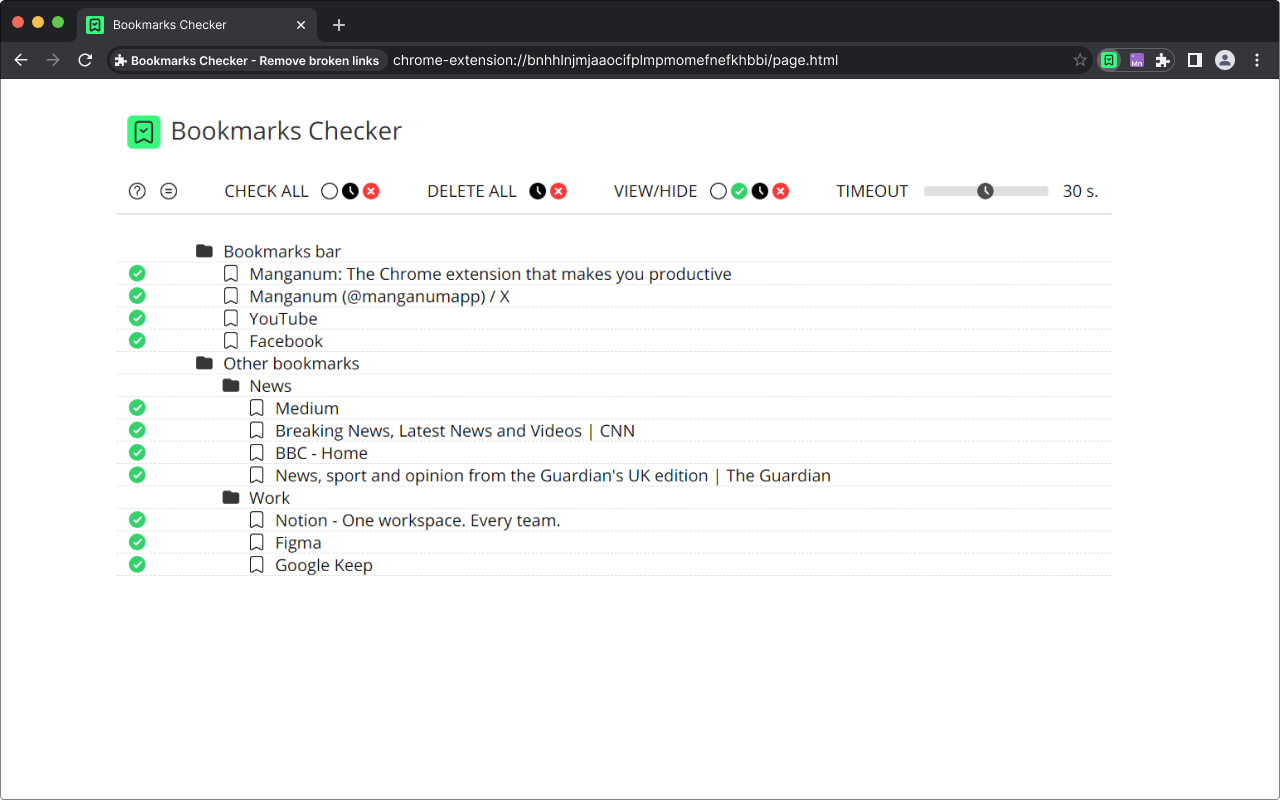Open The Guardian UK edition bookmark
The height and width of the screenshot is (800, 1280).
point(553,475)
